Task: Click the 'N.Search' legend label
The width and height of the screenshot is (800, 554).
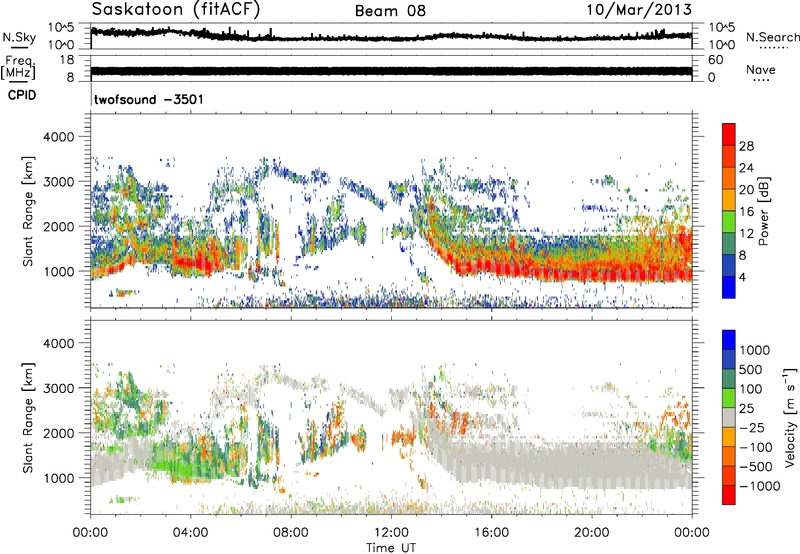Action: (x=772, y=37)
